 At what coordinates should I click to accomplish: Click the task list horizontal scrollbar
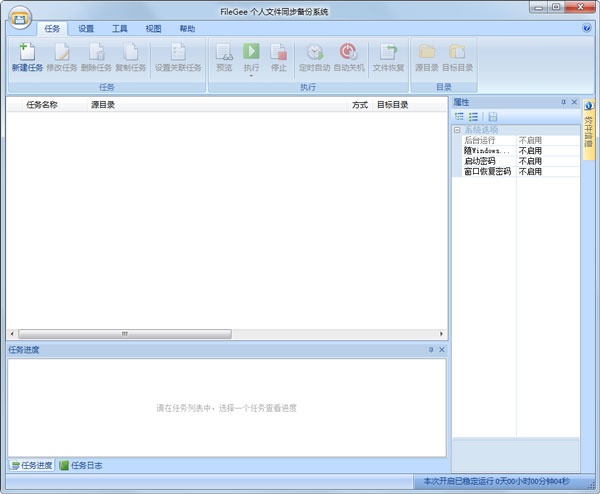click(x=125, y=334)
